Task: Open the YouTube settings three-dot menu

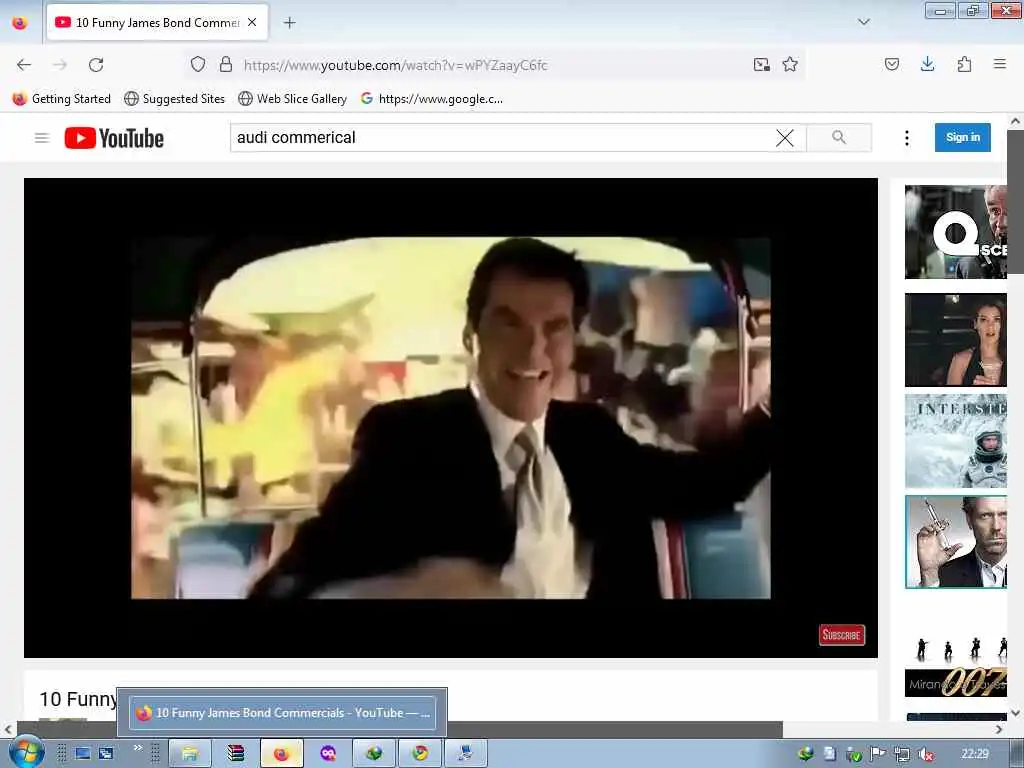Action: [x=906, y=138]
